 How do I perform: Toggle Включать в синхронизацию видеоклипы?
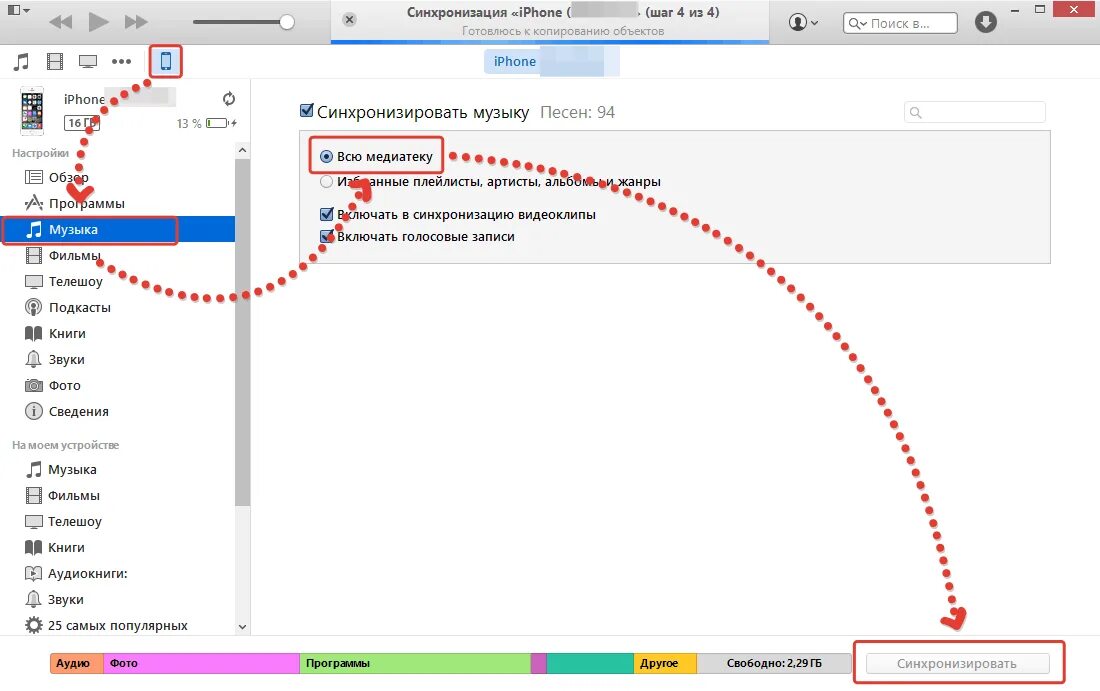coord(326,214)
